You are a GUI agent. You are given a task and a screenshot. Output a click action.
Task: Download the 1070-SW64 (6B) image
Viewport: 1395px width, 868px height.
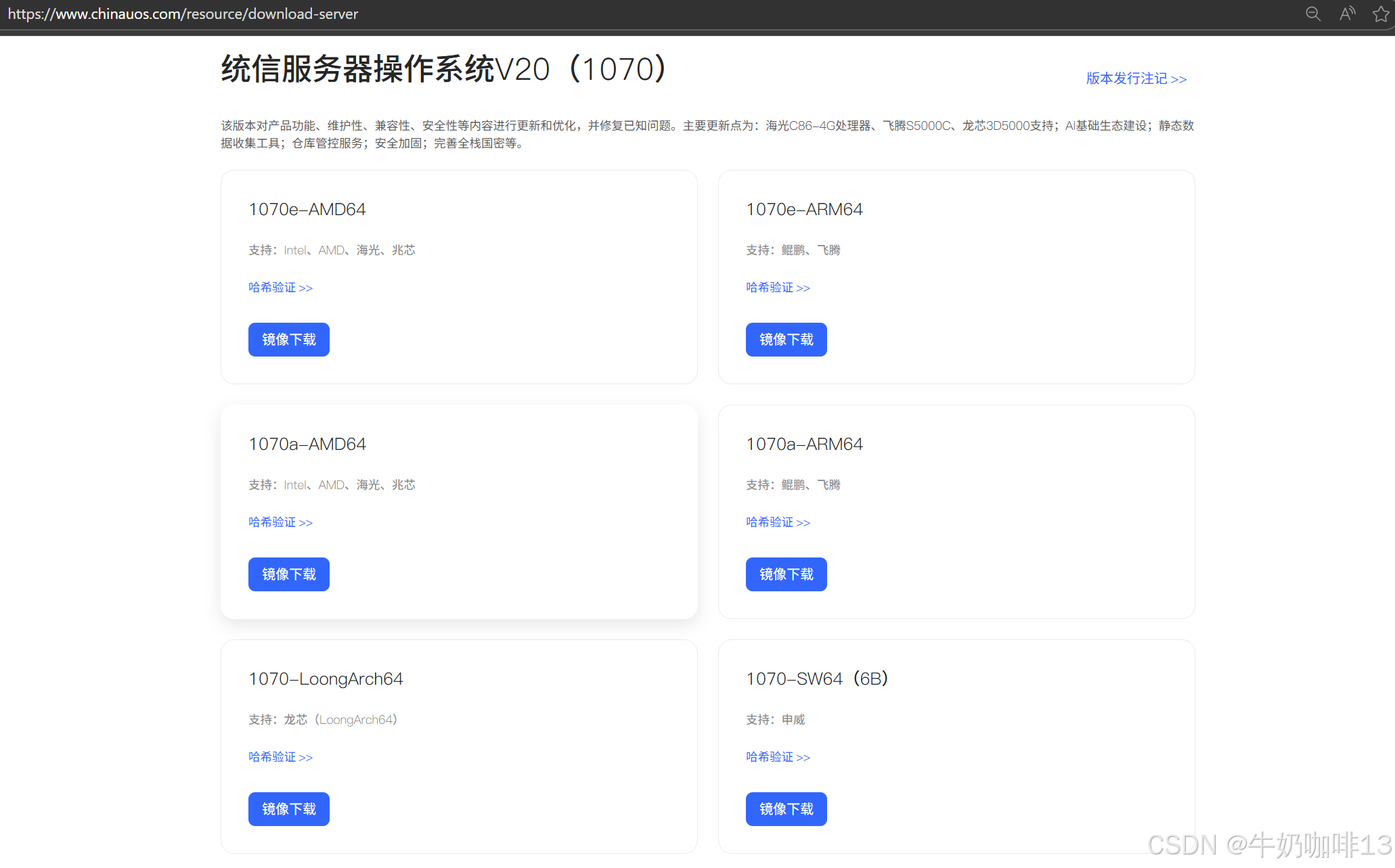click(786, 809)
